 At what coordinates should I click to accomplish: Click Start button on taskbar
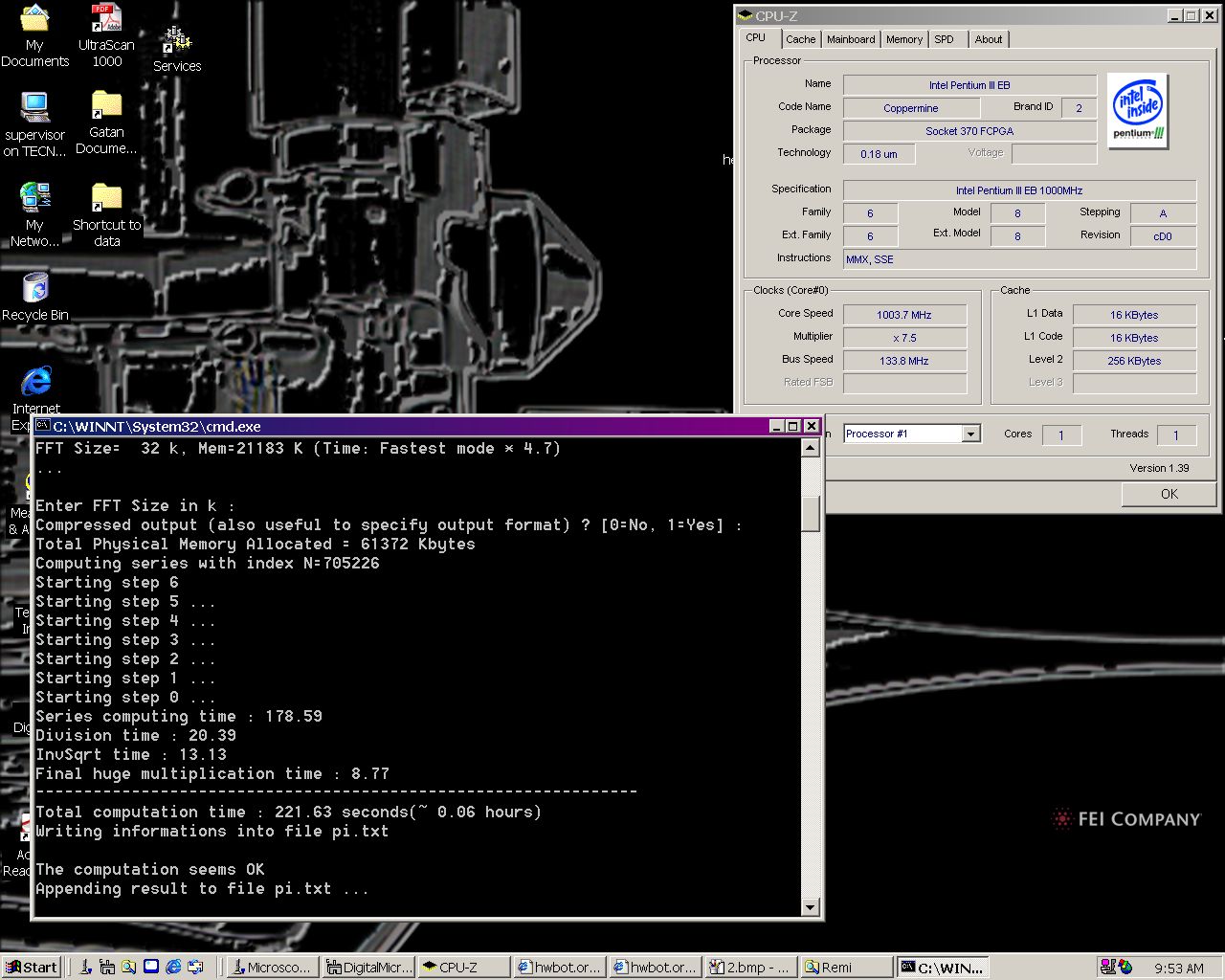[x=32, y=968]
